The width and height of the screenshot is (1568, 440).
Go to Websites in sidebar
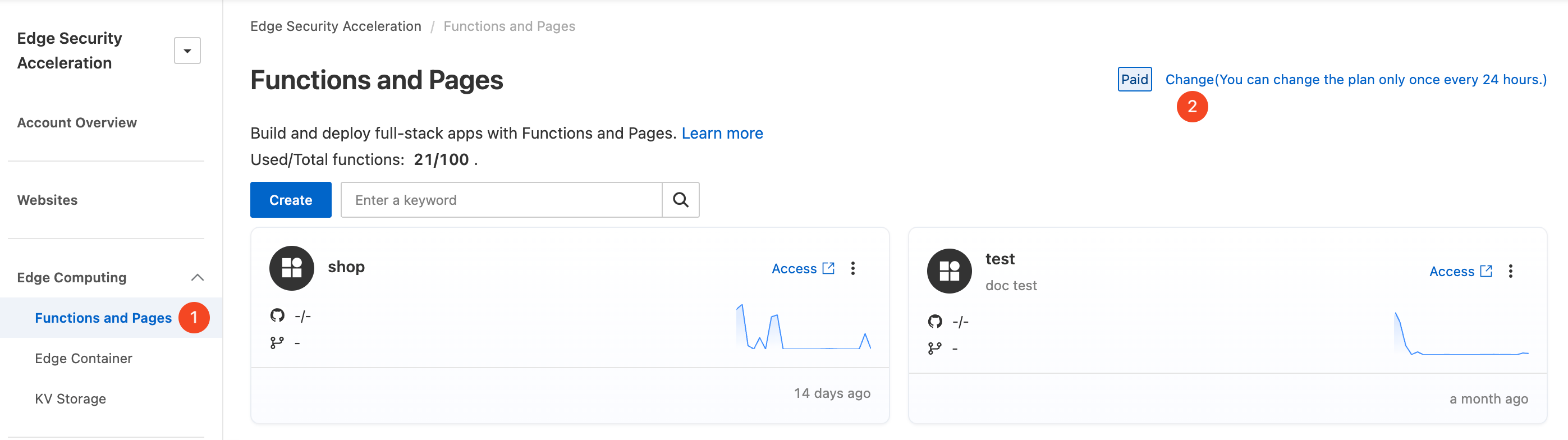[48, 200]
